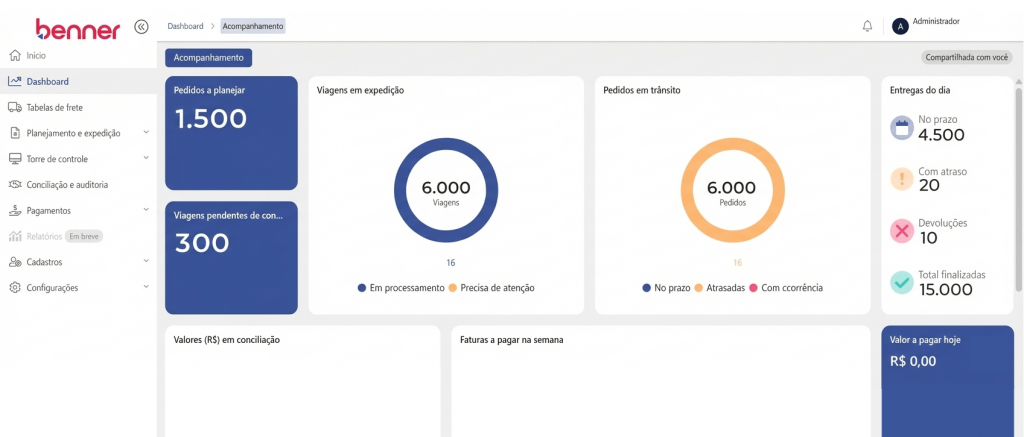The height and width of the screenshot is (437, 1024).
Task: Click the Configurações gear icon
Action: click(x=15, y=287)
